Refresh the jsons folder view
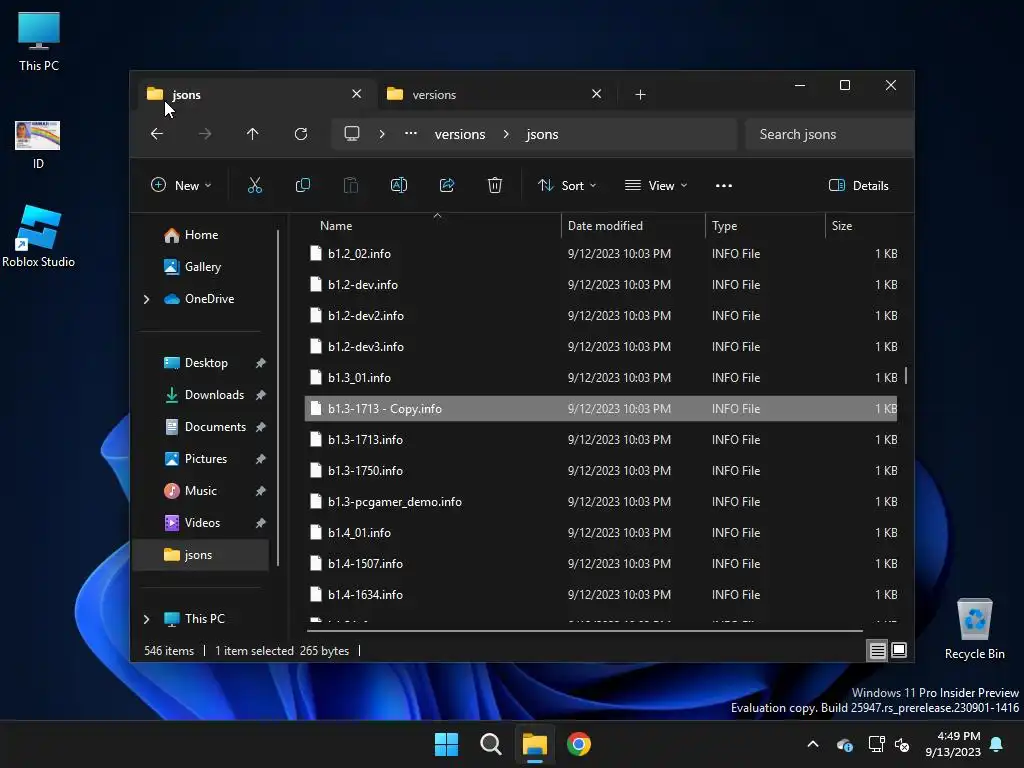This screenshot has height=768, width=1024. [301, 134]
